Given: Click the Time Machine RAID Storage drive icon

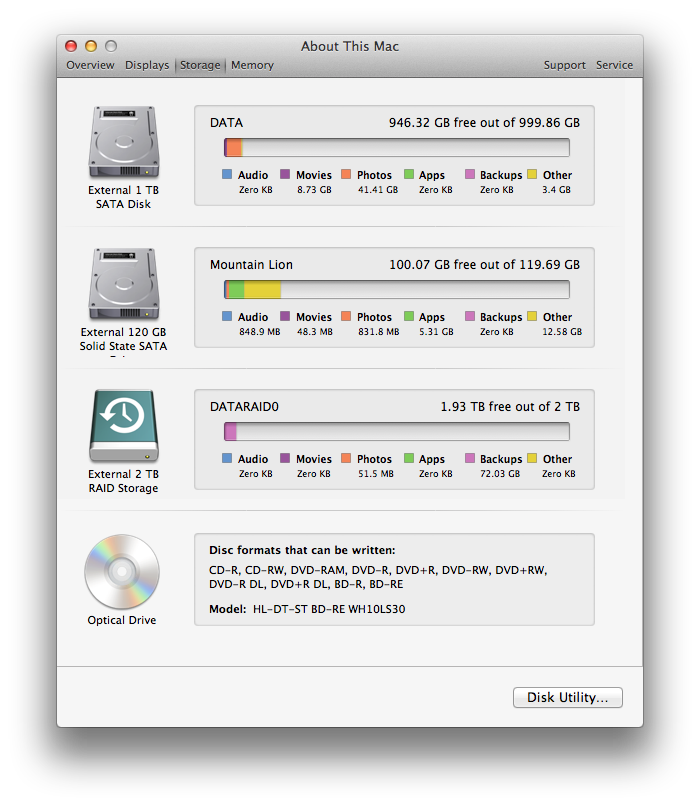Looking at the screenshot, I should click(x=123, y=428).
